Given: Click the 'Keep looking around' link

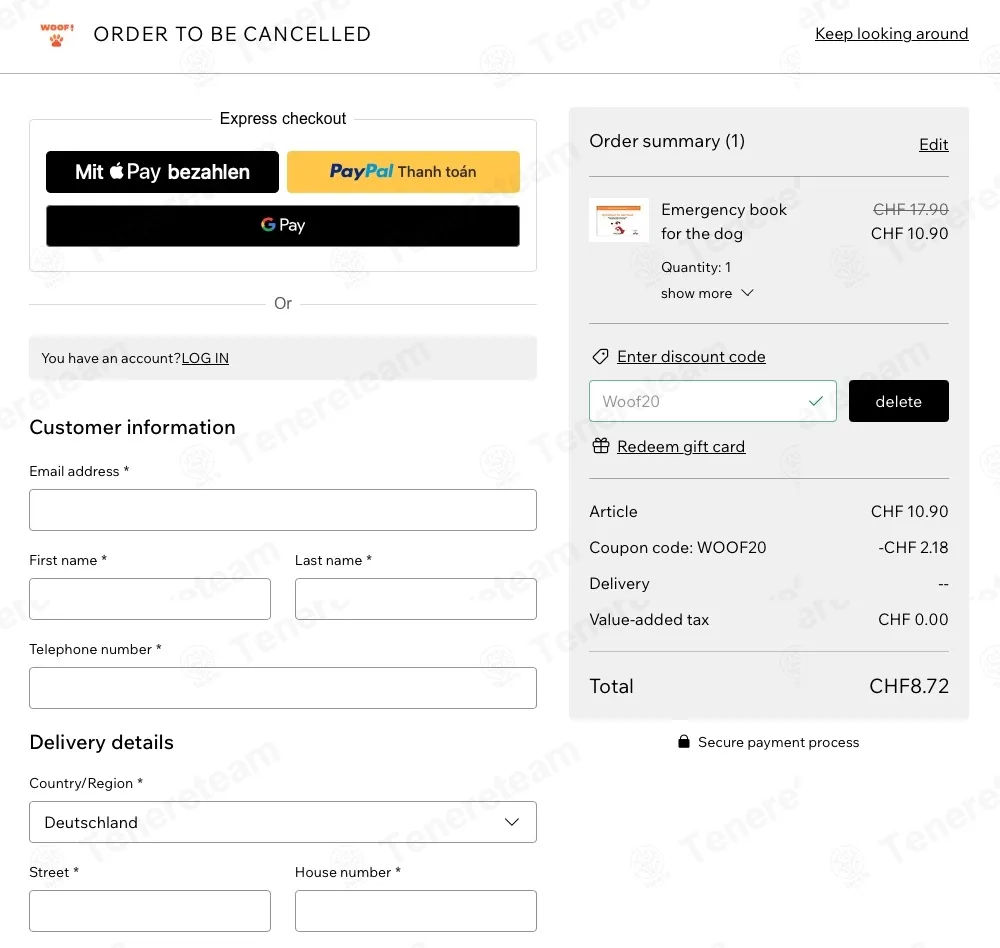Looking at the screenshot, I should click(891, 34).
